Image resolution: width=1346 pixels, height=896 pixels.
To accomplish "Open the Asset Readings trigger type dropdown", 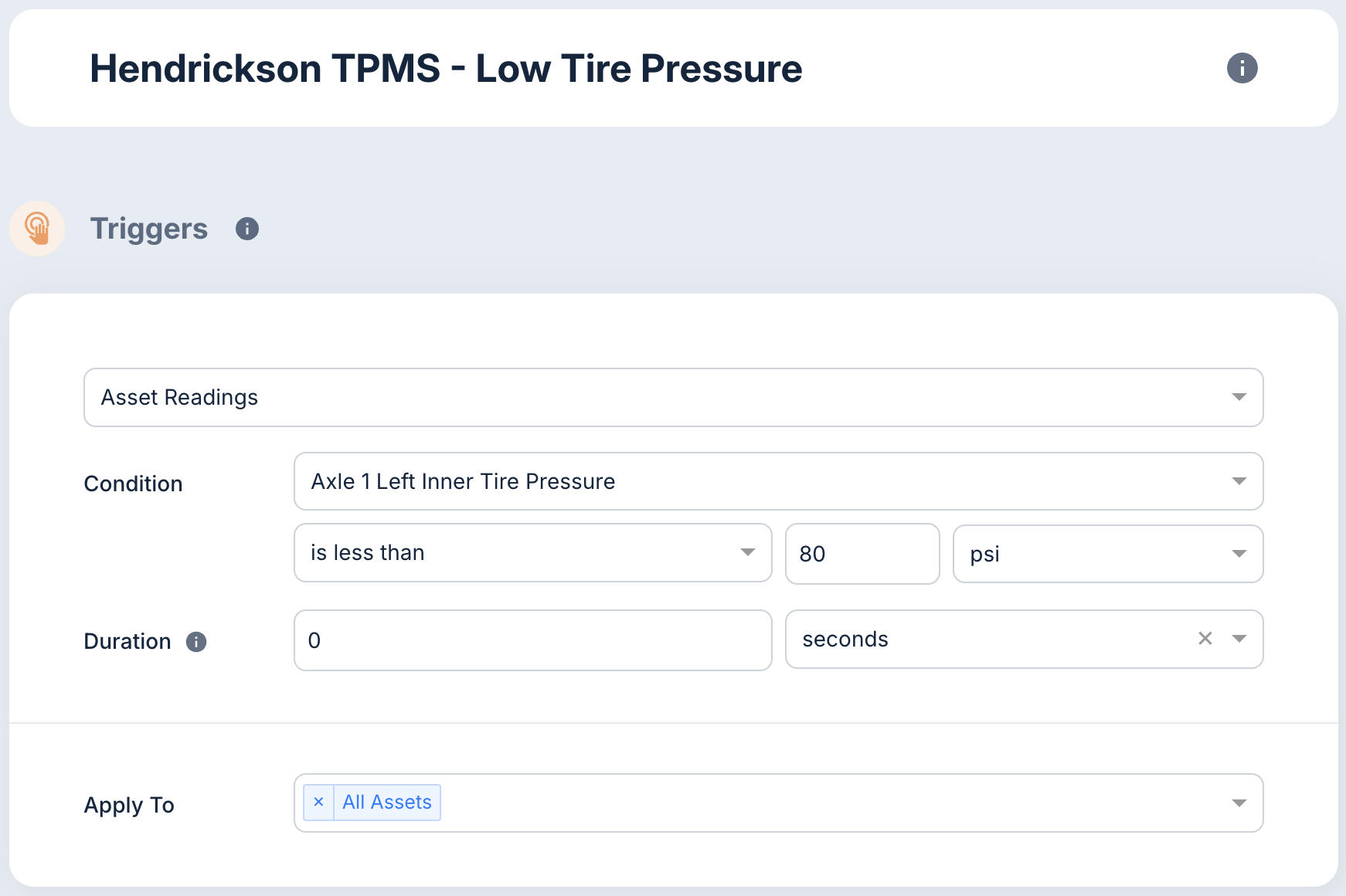I will (672, 397).
